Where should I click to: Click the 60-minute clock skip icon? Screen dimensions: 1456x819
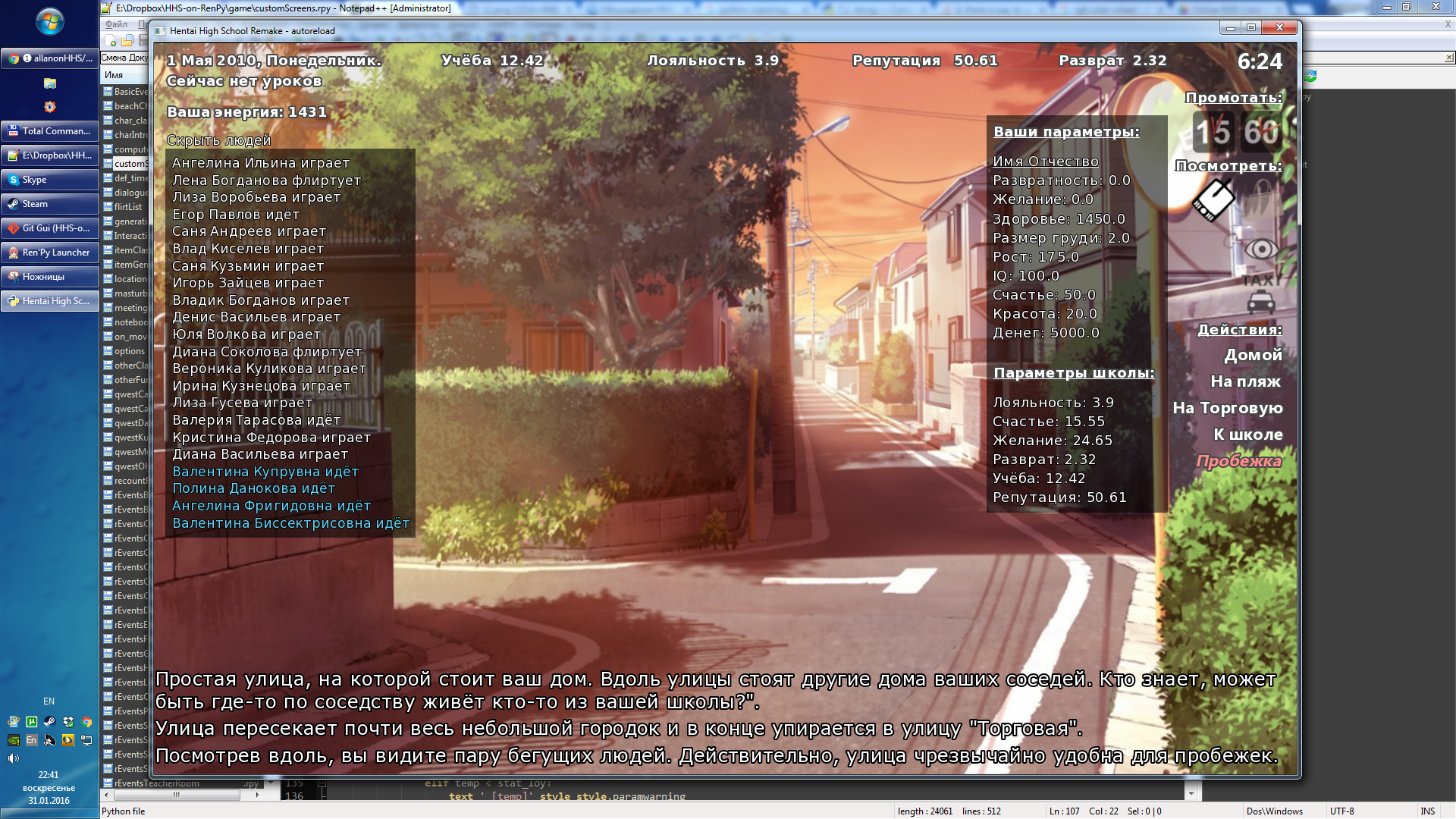click(1261, 132)
